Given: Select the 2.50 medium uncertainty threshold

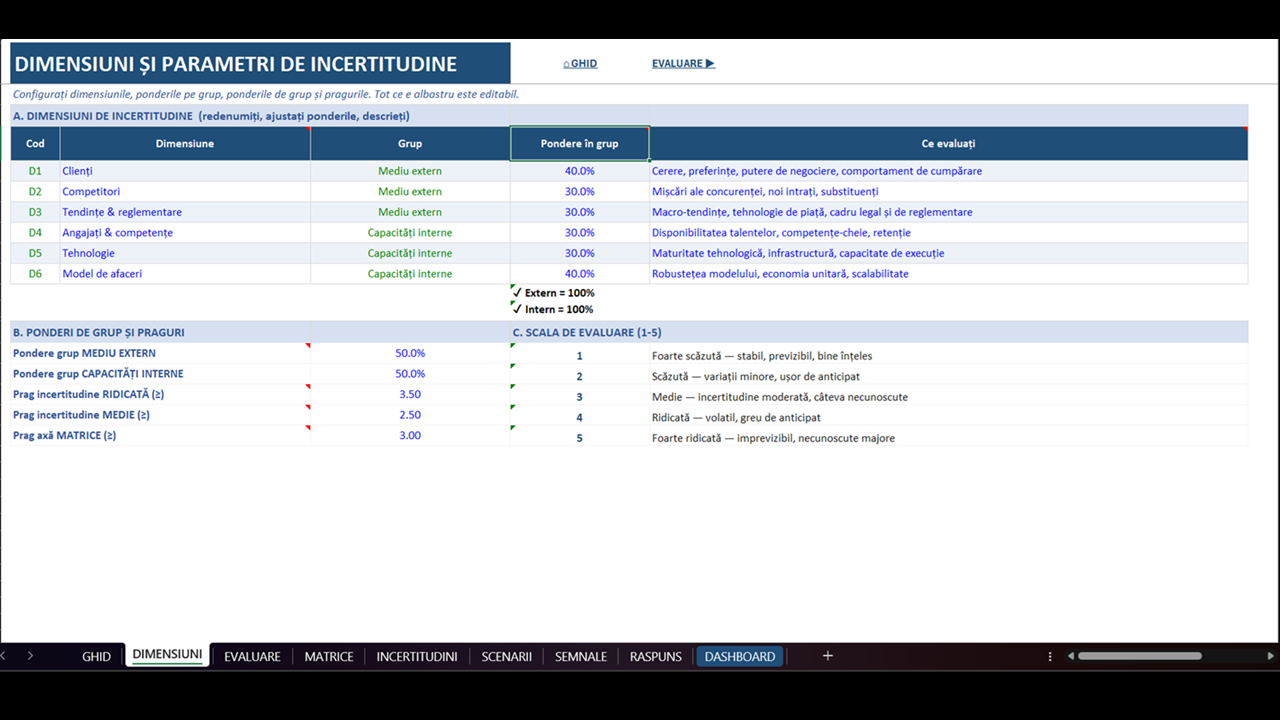Looking at the screenshot, I should coord(410,415).
